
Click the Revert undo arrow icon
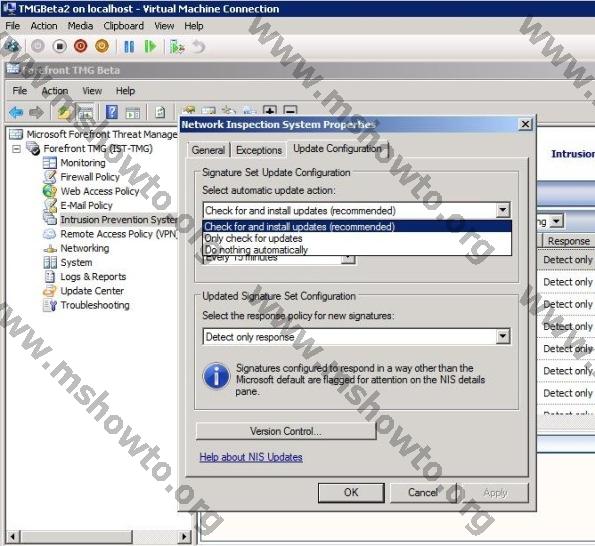pos(198,47)
